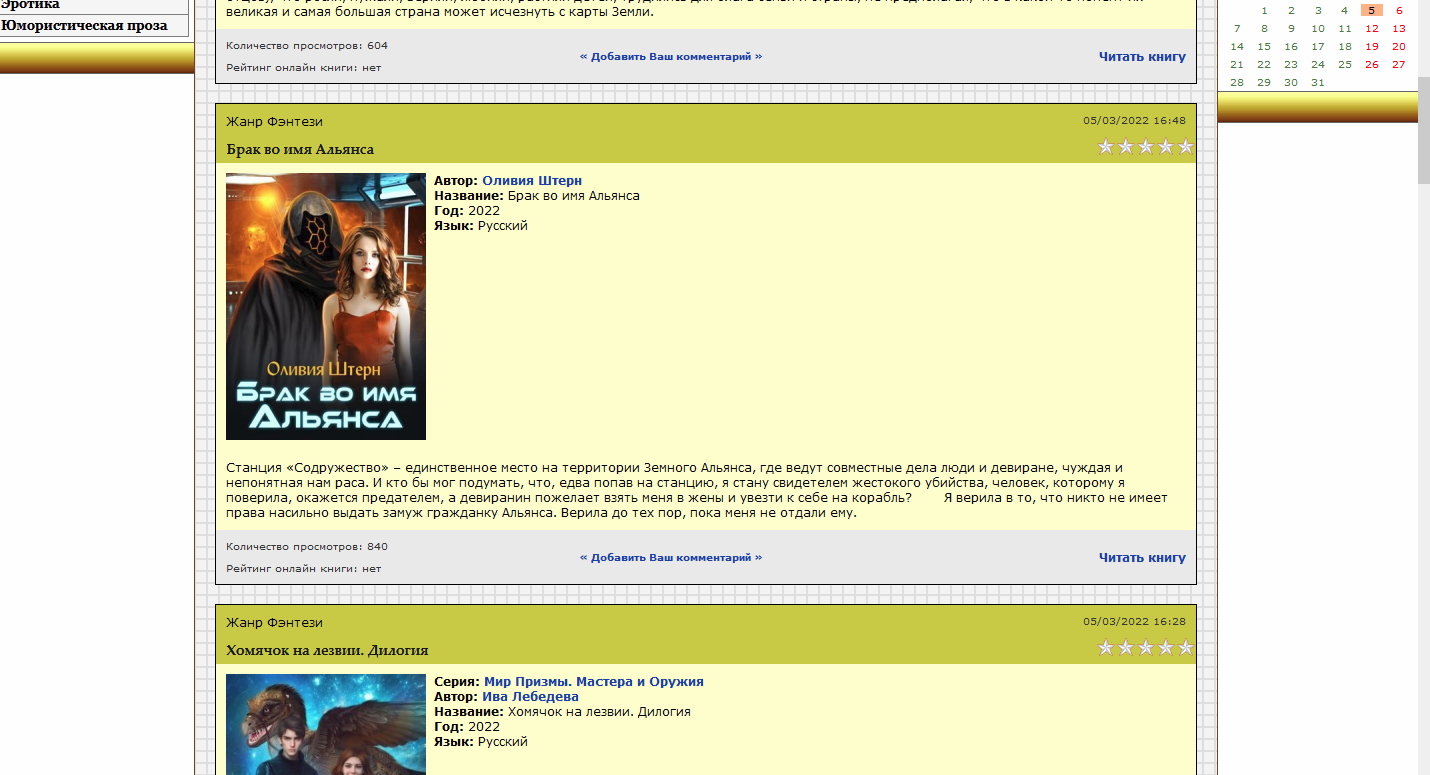This screenshot has height=775, width=1430.
Task: Rate Брак во имя Альянса four stars
Action: pos(1166,147)
